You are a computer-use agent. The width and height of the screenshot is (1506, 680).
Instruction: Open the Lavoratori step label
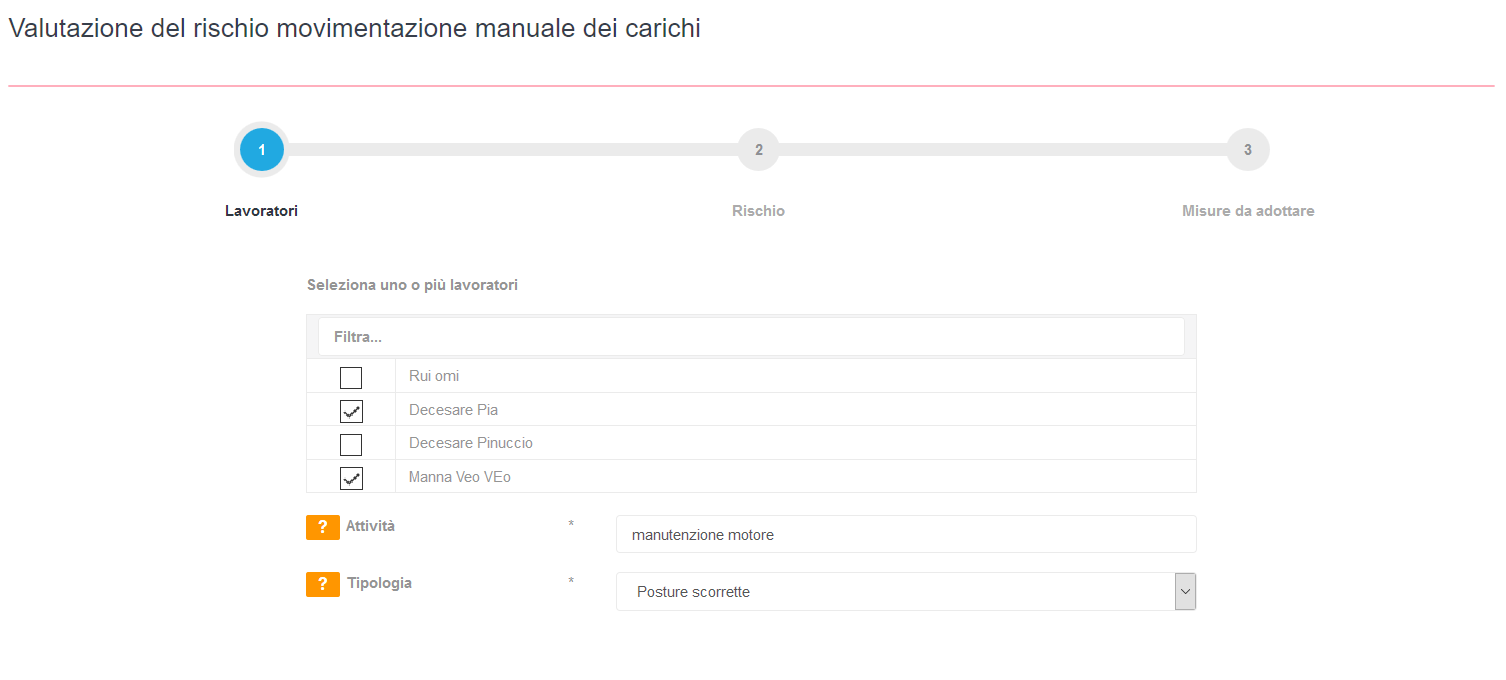tap(261, 211)
